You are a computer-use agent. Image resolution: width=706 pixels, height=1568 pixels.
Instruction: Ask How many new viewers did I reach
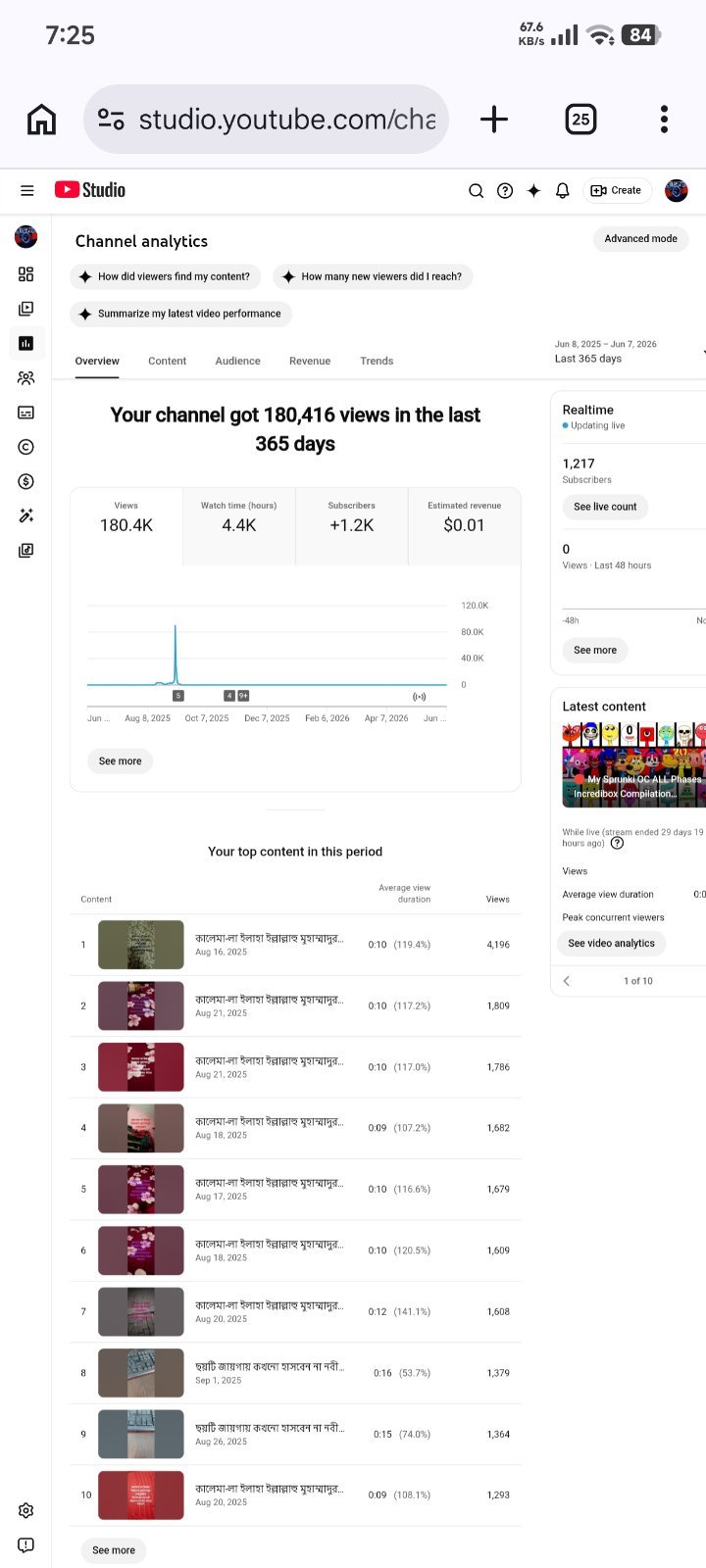click(x=373, y=276)
